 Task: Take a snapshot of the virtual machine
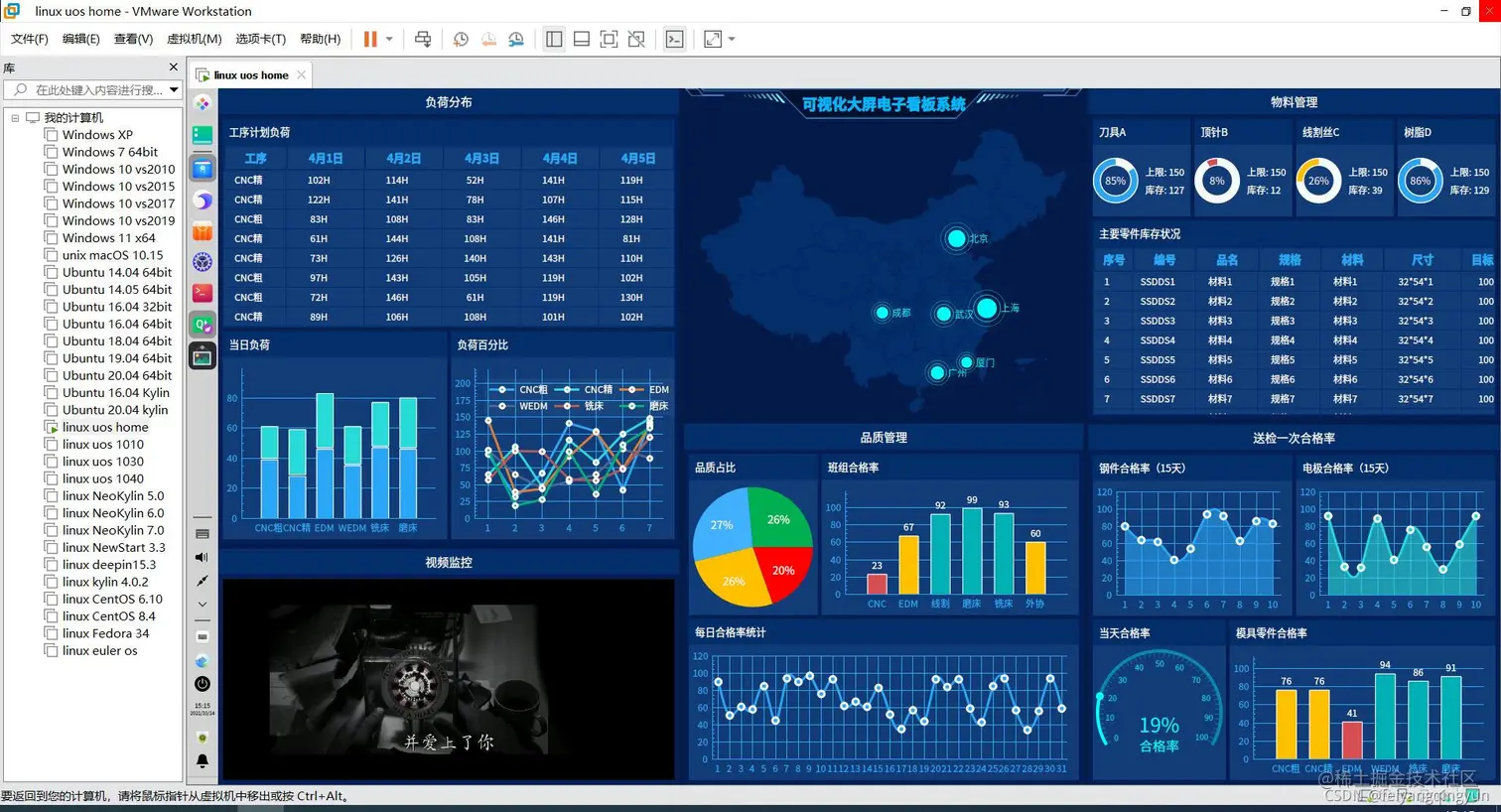[461, 39]
